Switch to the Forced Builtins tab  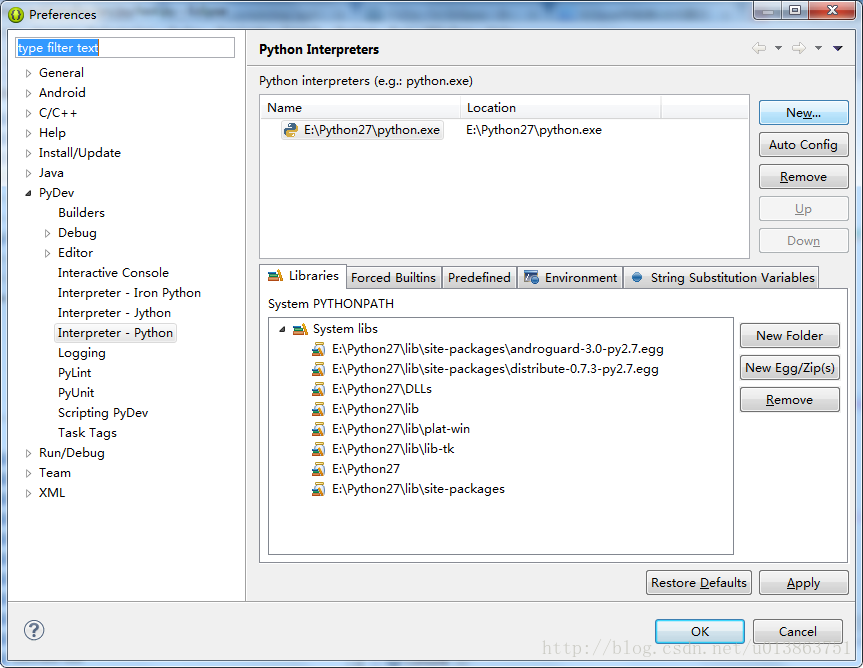pos(393,278)
